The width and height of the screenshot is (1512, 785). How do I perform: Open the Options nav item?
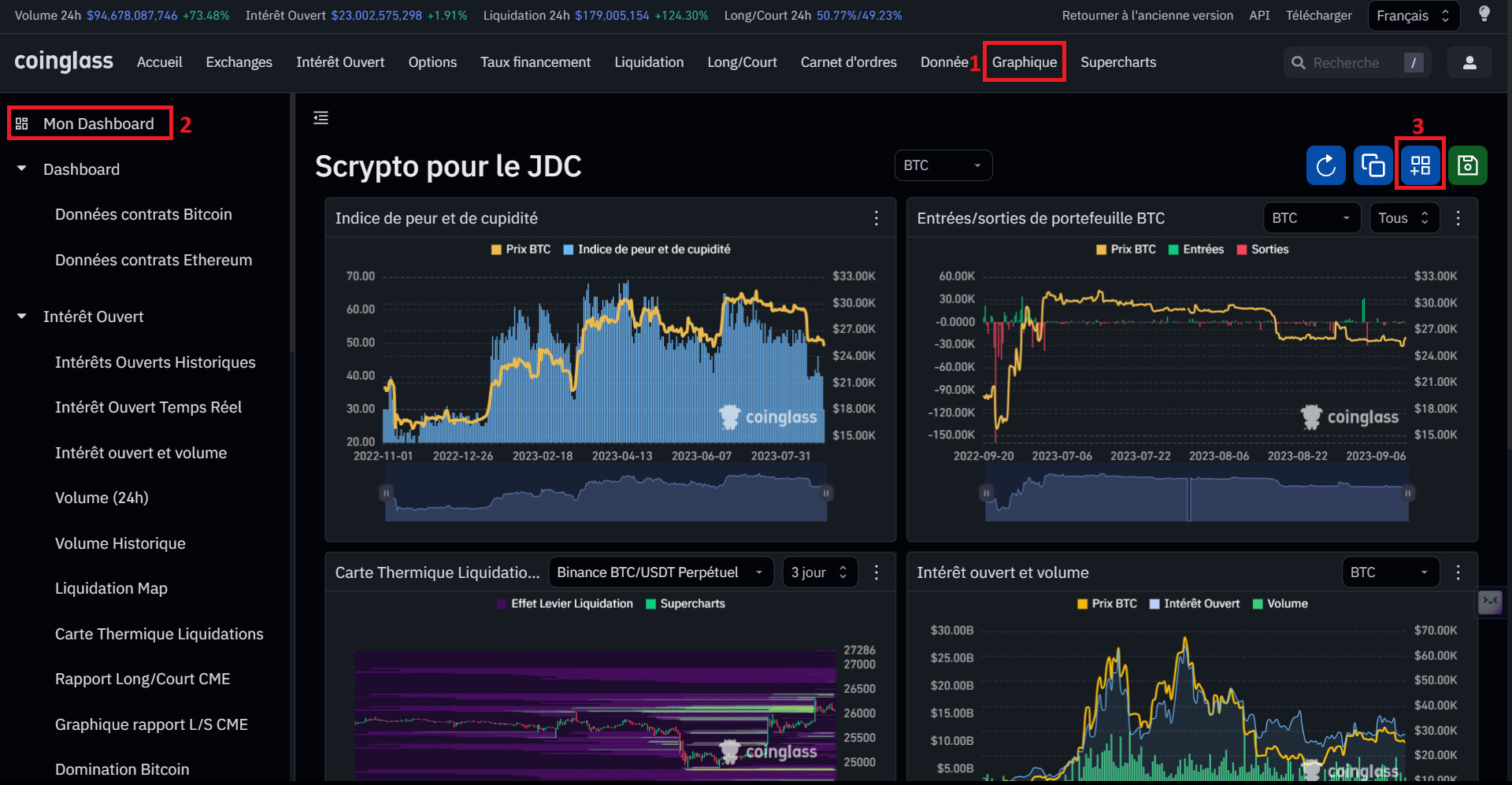point(432,62)
